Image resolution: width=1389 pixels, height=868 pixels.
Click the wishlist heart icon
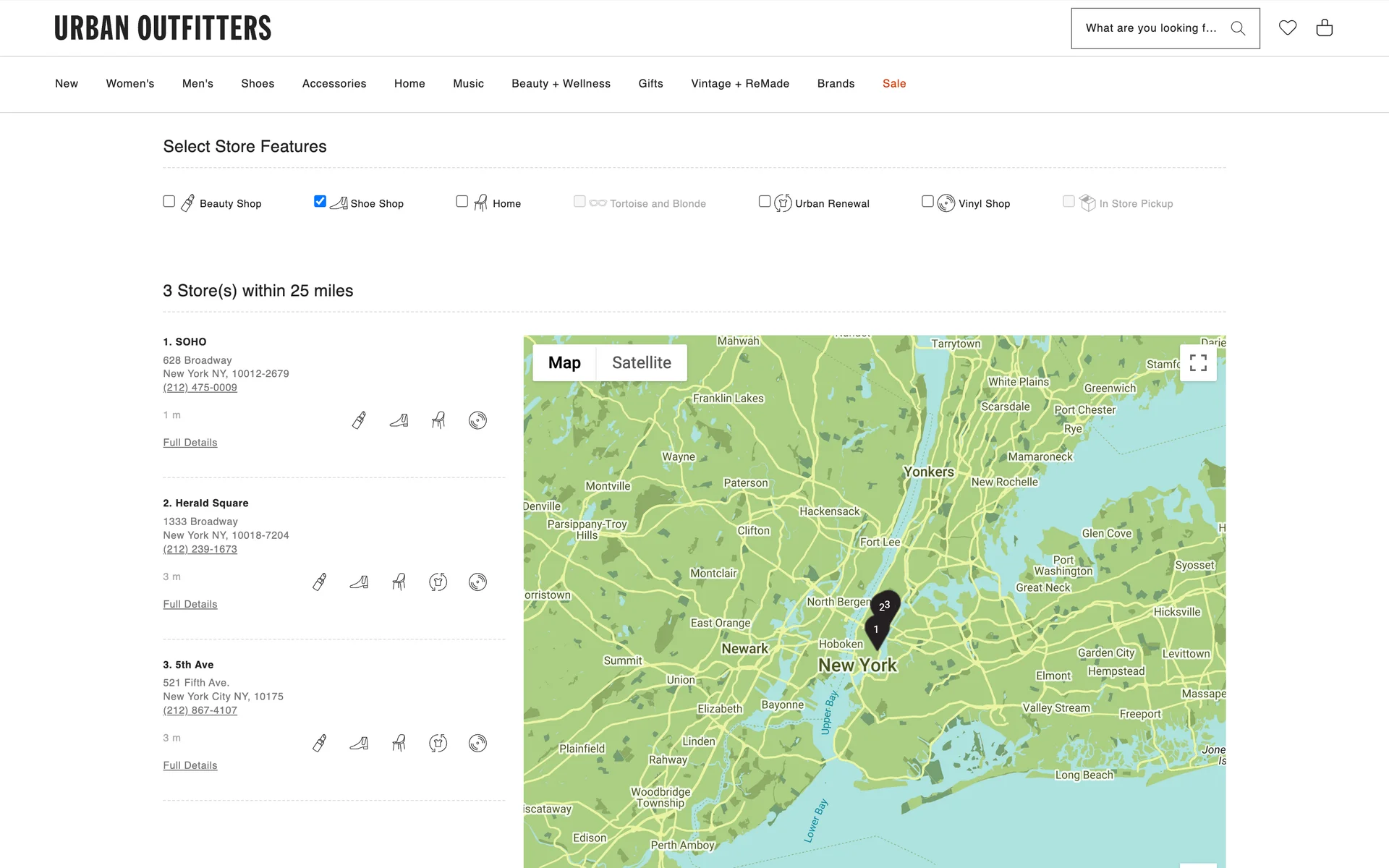[x=1287, y=27]
